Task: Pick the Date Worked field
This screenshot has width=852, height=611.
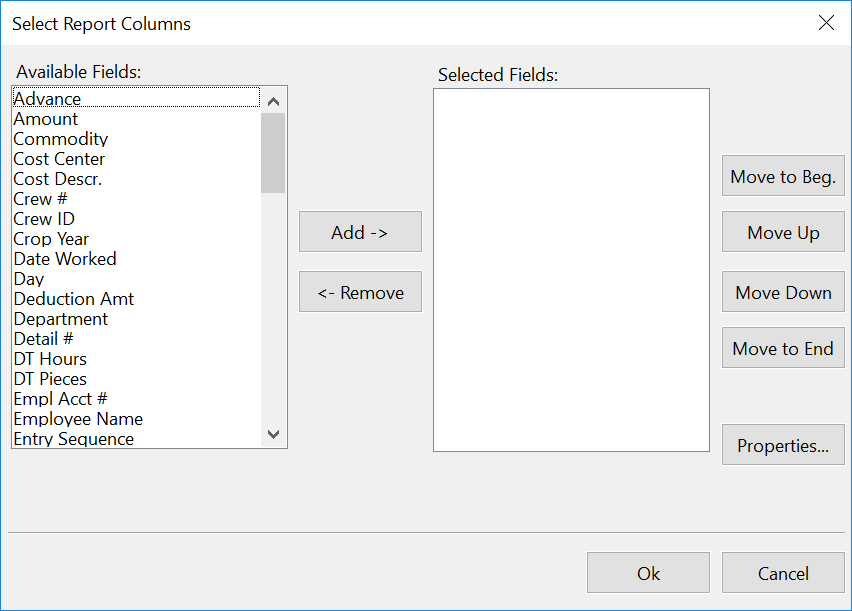Action: point(65,259)
